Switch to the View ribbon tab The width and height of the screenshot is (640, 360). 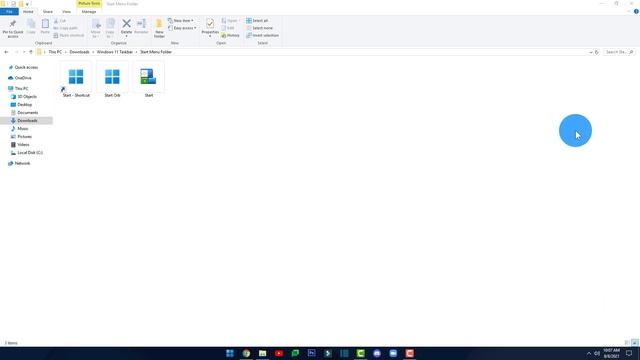pyautogui.click(x=67, y=12)
